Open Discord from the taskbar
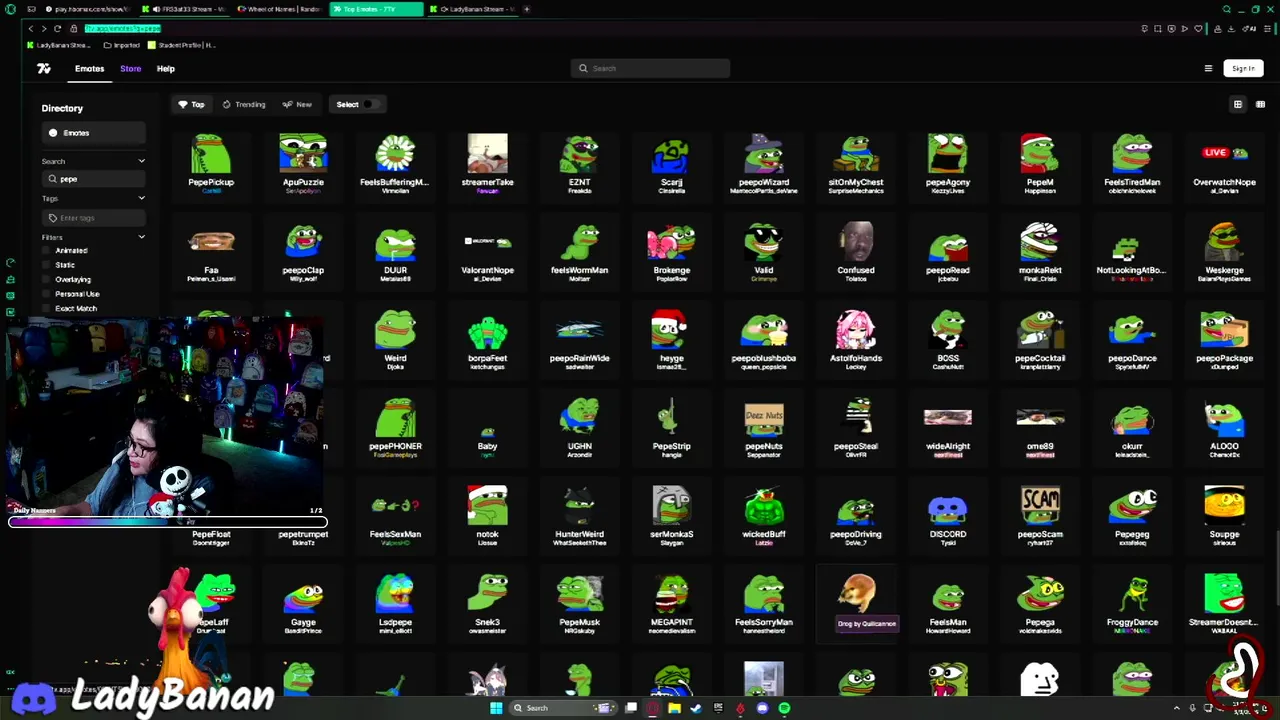 pos(762,708)
